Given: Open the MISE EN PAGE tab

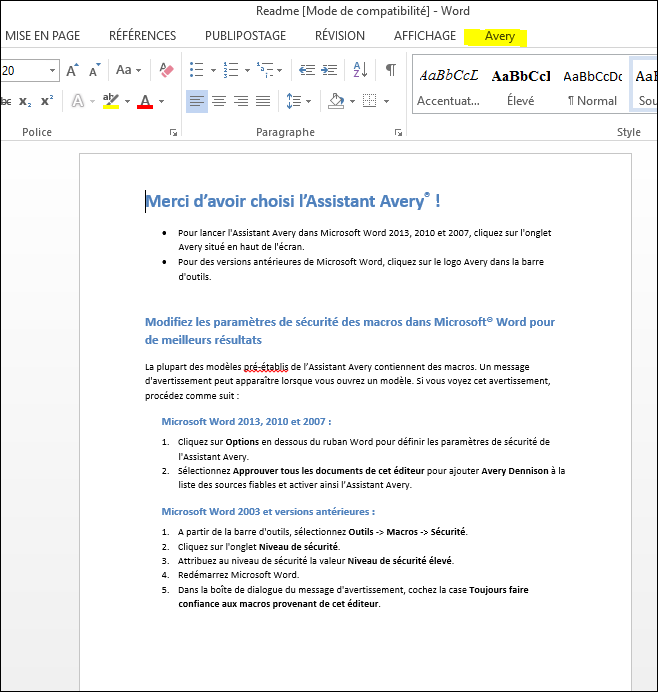Looking at the screenshot, I should 42,36.
